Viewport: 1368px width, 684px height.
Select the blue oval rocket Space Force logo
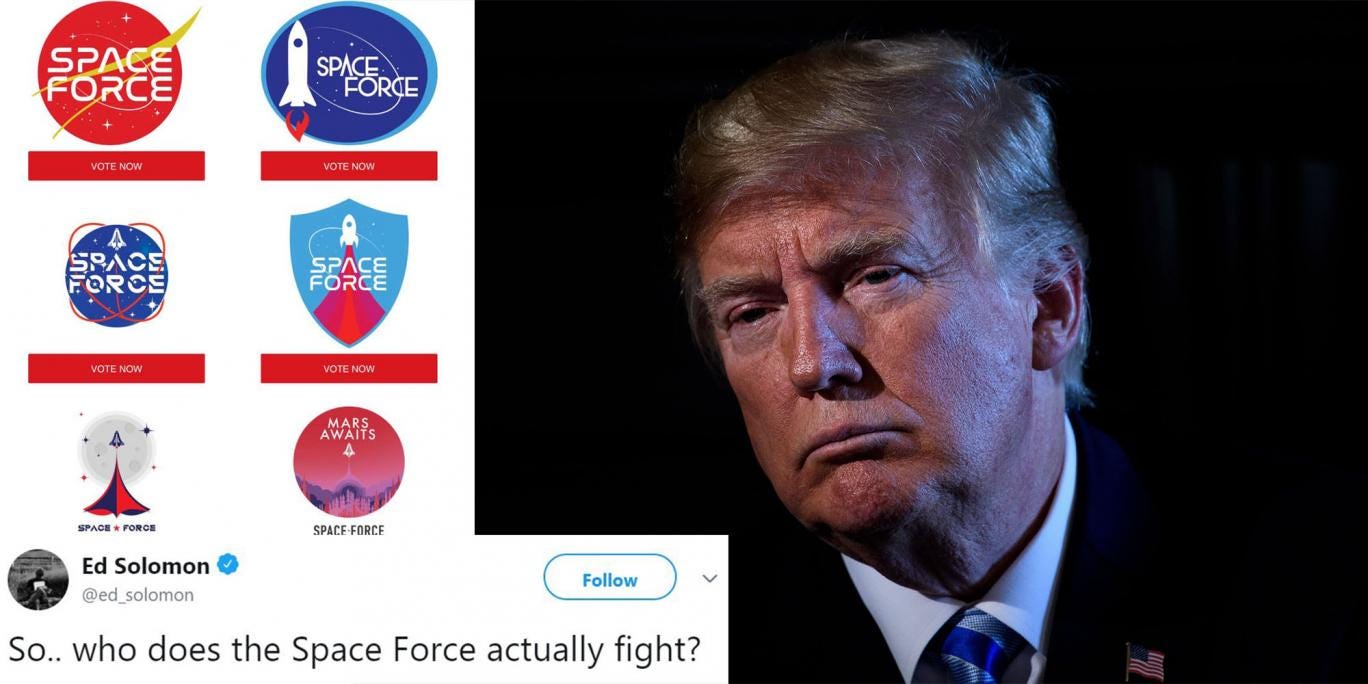(x=349, y=74)
